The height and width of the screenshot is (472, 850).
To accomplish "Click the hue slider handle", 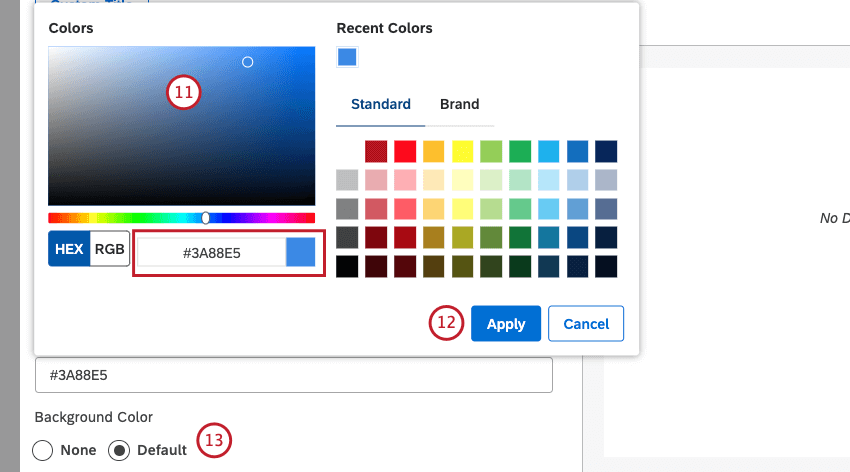I will pyautogui.click(x=205, y=217).
